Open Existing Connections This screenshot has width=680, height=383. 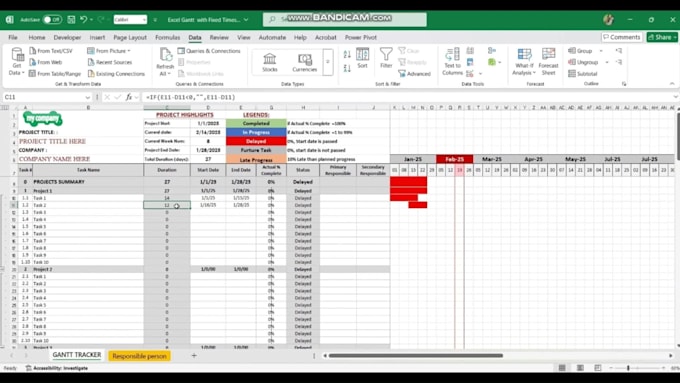point(116,74)
